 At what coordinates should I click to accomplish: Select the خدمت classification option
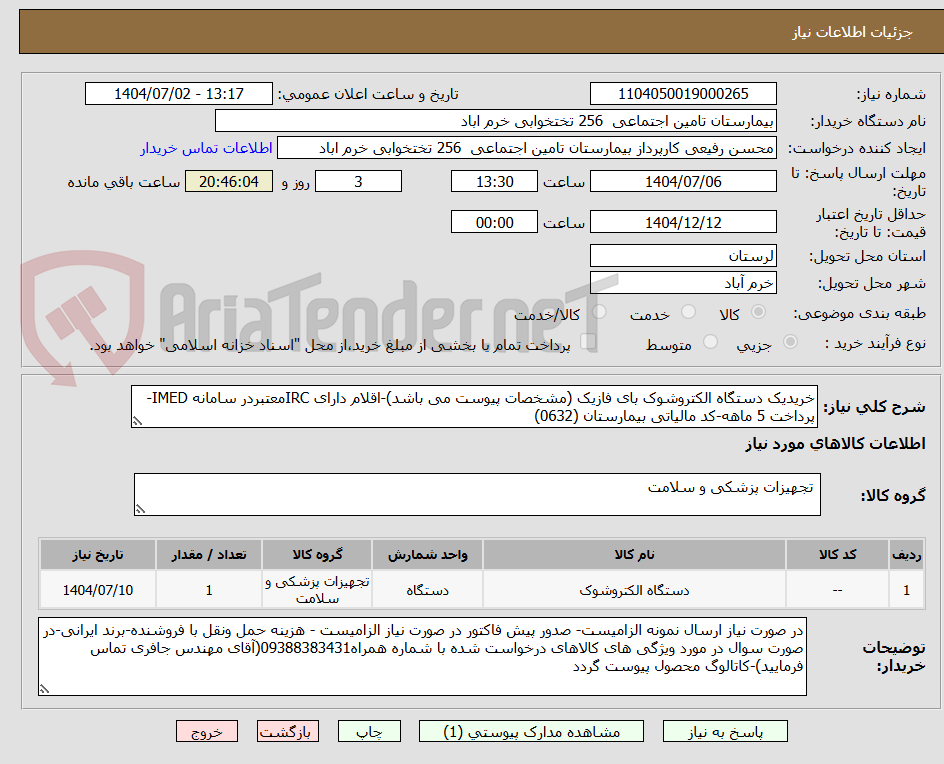687,311
